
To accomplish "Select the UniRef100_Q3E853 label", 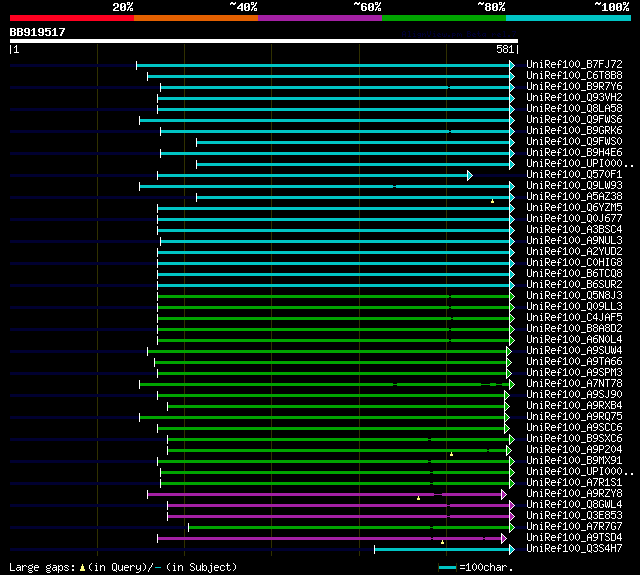I will [x=574, y=516].
